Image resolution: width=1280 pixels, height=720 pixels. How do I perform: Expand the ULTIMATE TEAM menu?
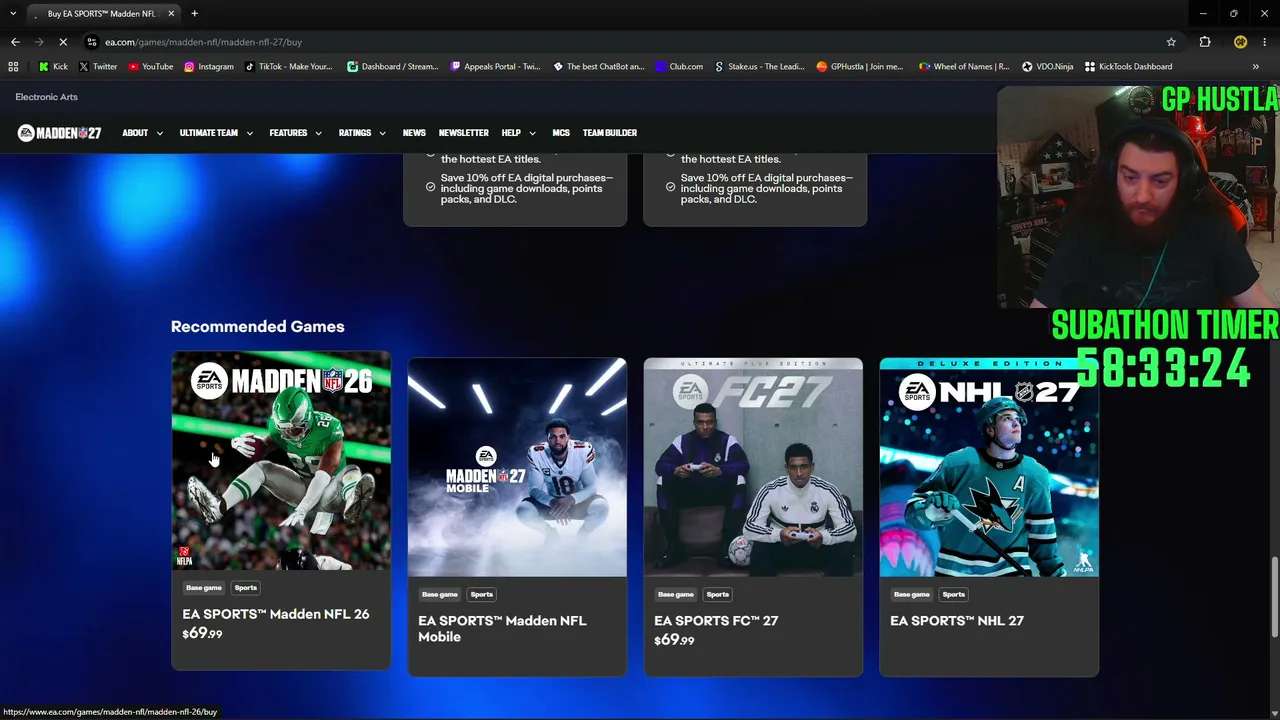click(216, 133)
